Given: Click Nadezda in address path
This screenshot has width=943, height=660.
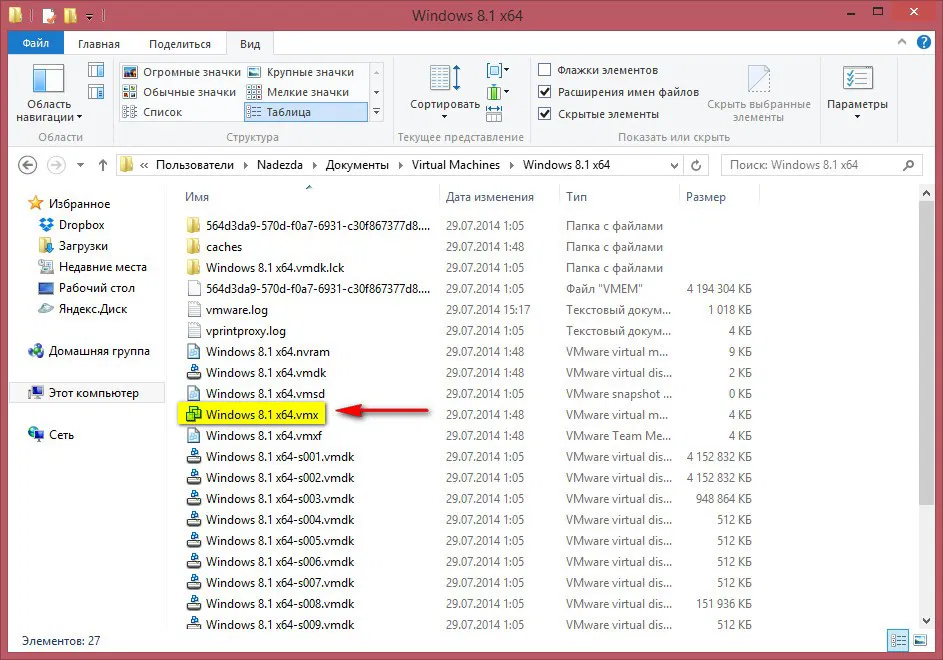Looking at the screenshot, I should tap(280, 165).
